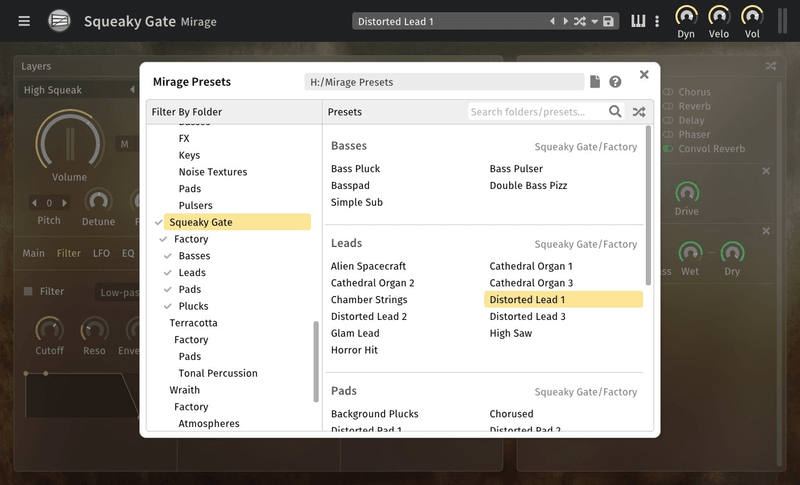
Task: Select the Wraith folder
Action: pyautogui.click(x=184, y=390)
